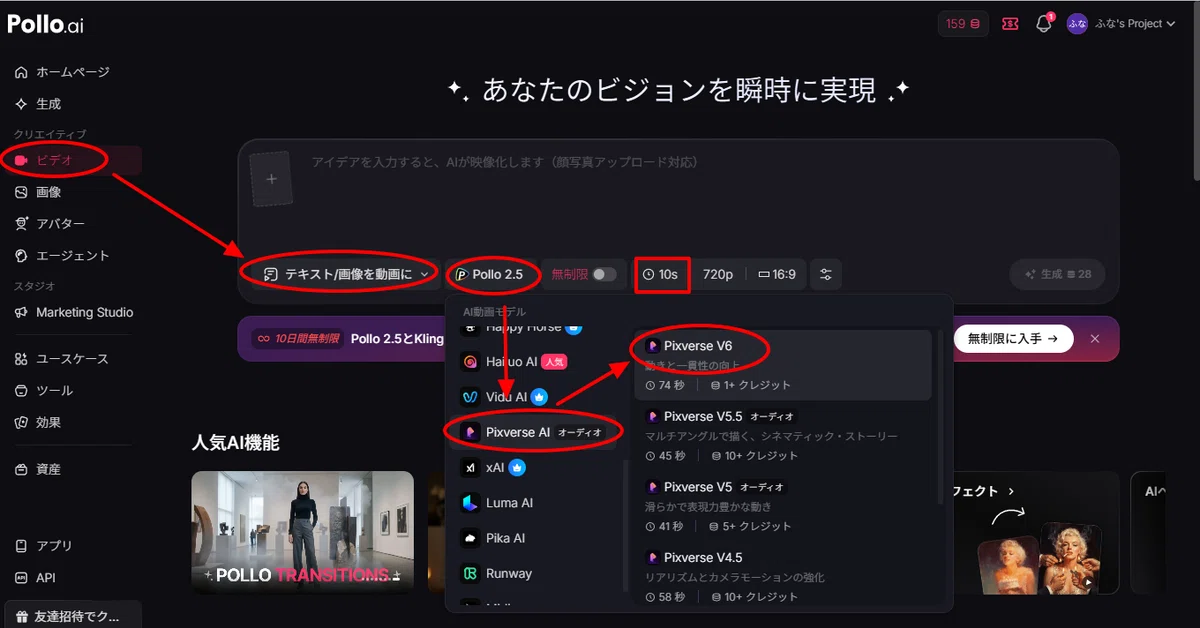
Task: Select Pixverse AI model family
Action: [533, 432]
